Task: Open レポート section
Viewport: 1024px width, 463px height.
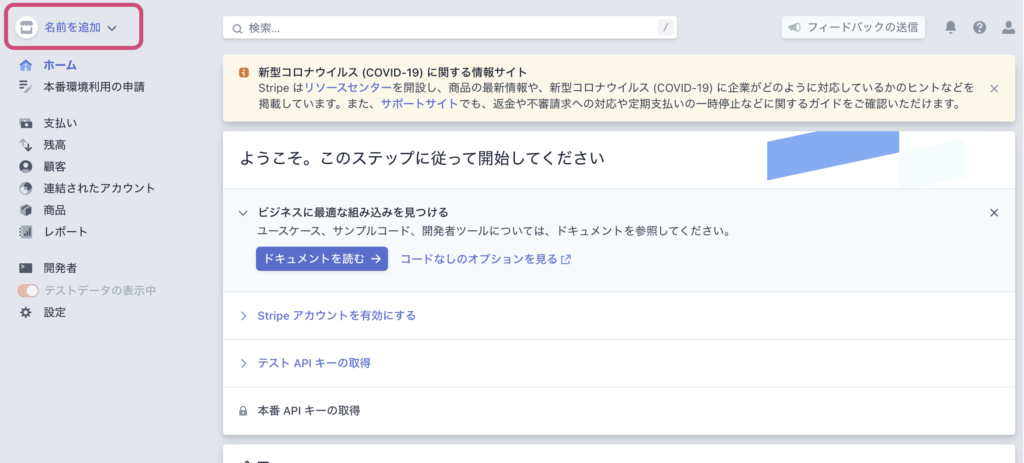Action: [x=65, y=232]
